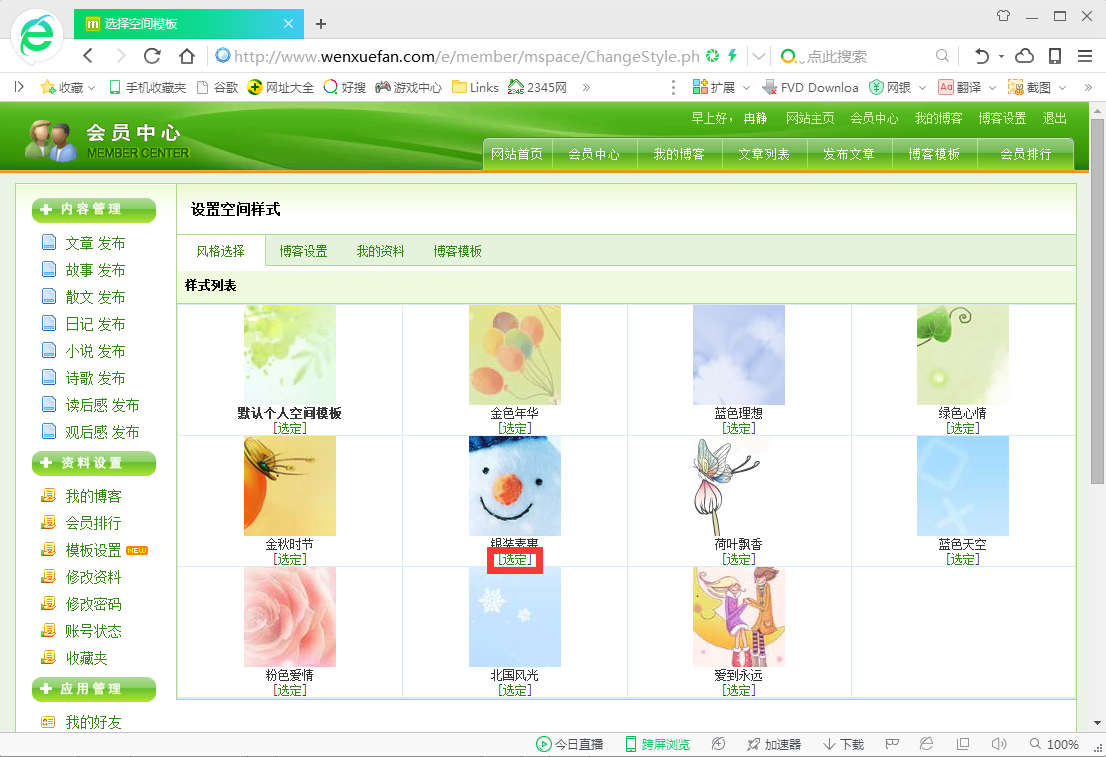
Task: Expand the 收藏 favorites dropdown
Action: (x=66, y=87)
